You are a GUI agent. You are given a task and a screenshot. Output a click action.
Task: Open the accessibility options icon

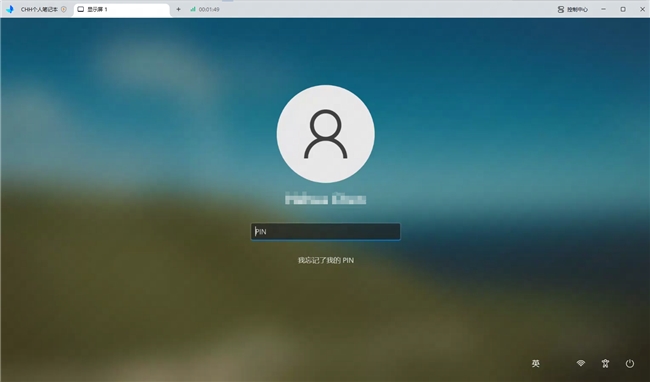pos(605,363)
